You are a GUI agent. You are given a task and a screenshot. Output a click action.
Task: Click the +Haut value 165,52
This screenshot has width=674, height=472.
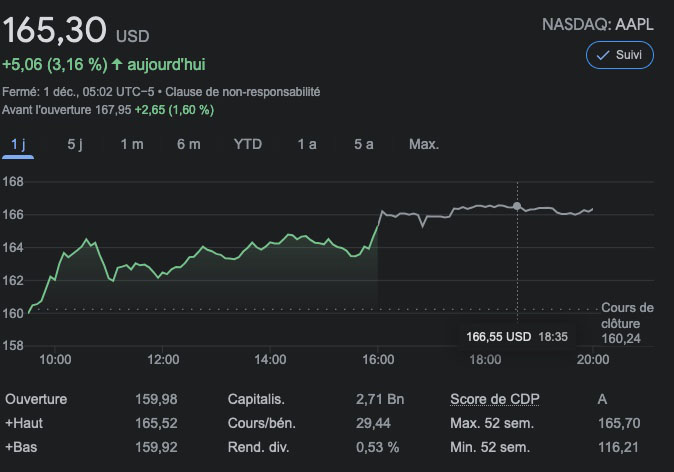[x=156, y=423]
